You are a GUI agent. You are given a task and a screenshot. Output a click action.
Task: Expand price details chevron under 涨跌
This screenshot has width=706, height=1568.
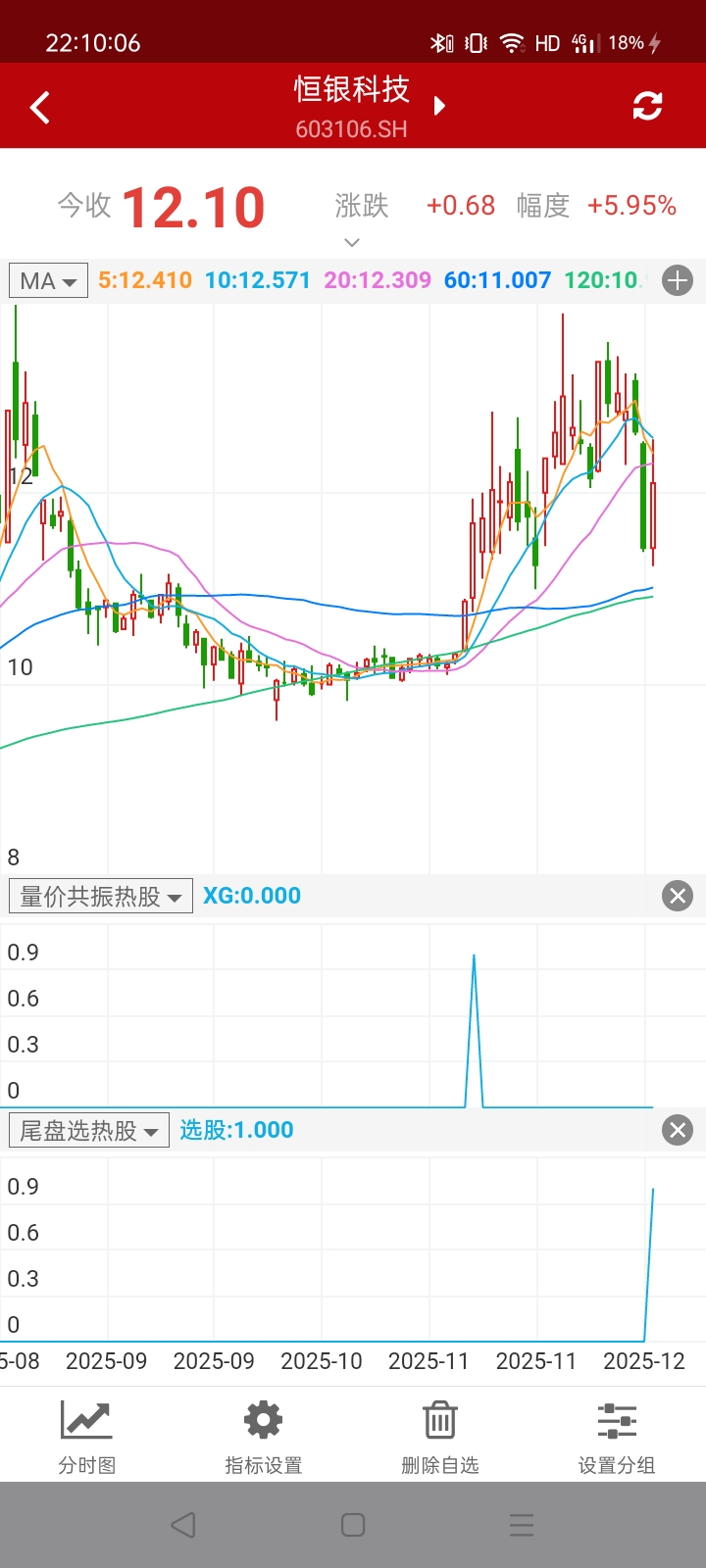pyautogui.click(x=352, y=242)
